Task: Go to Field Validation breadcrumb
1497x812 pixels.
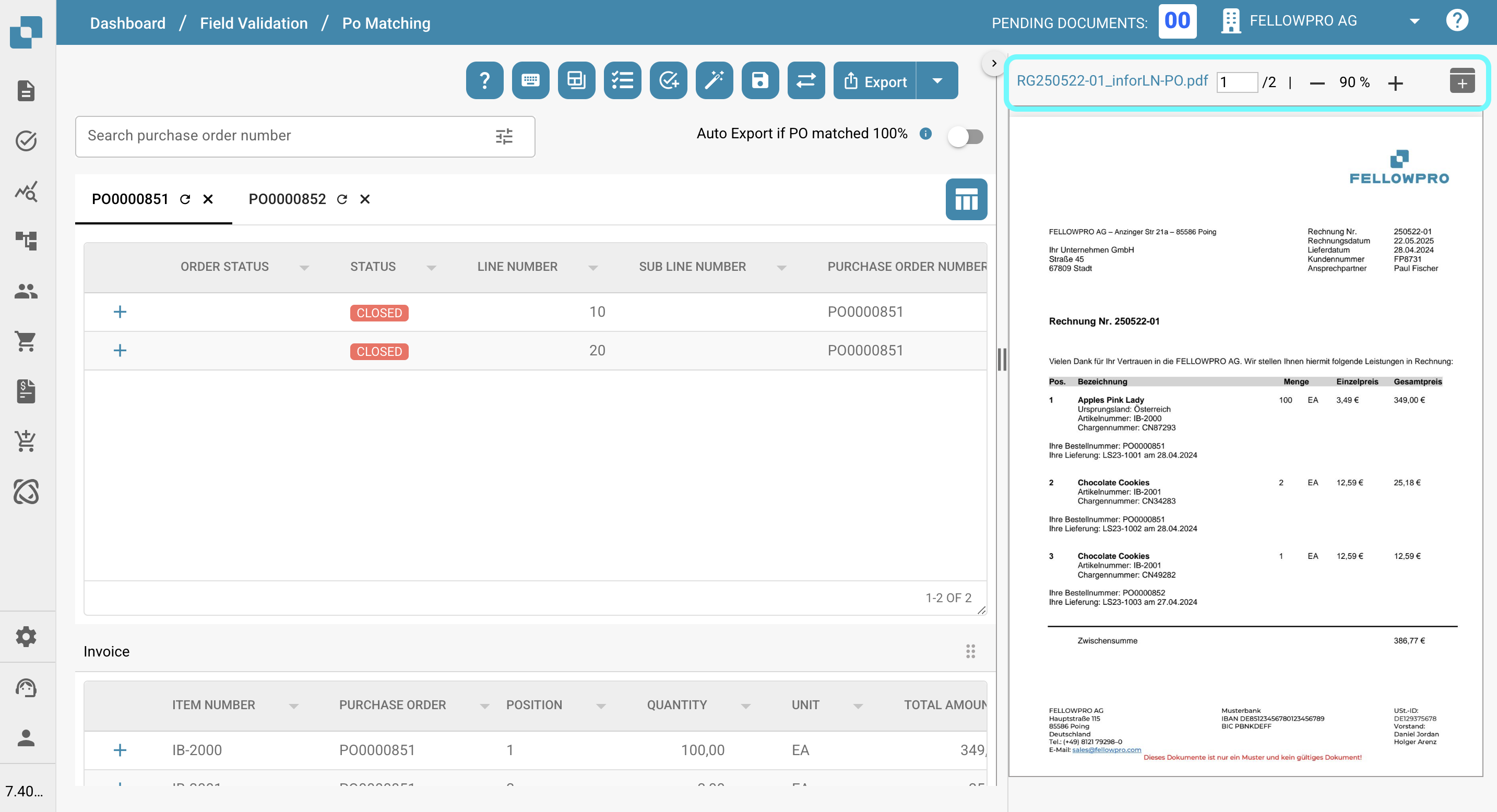Action: [x=253, y=23]
